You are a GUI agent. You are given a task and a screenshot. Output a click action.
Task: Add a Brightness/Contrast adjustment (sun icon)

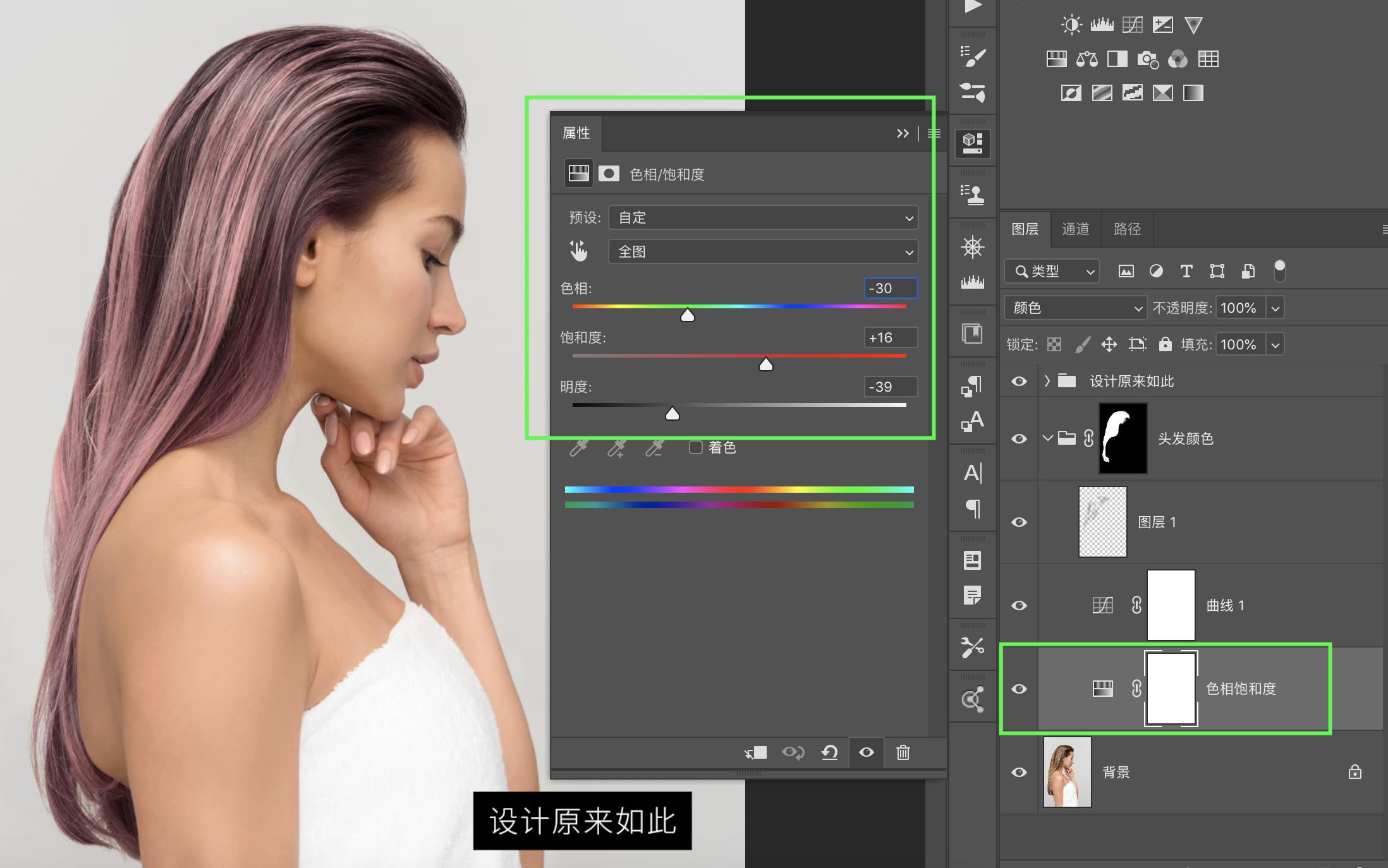tap(1071, 25)
